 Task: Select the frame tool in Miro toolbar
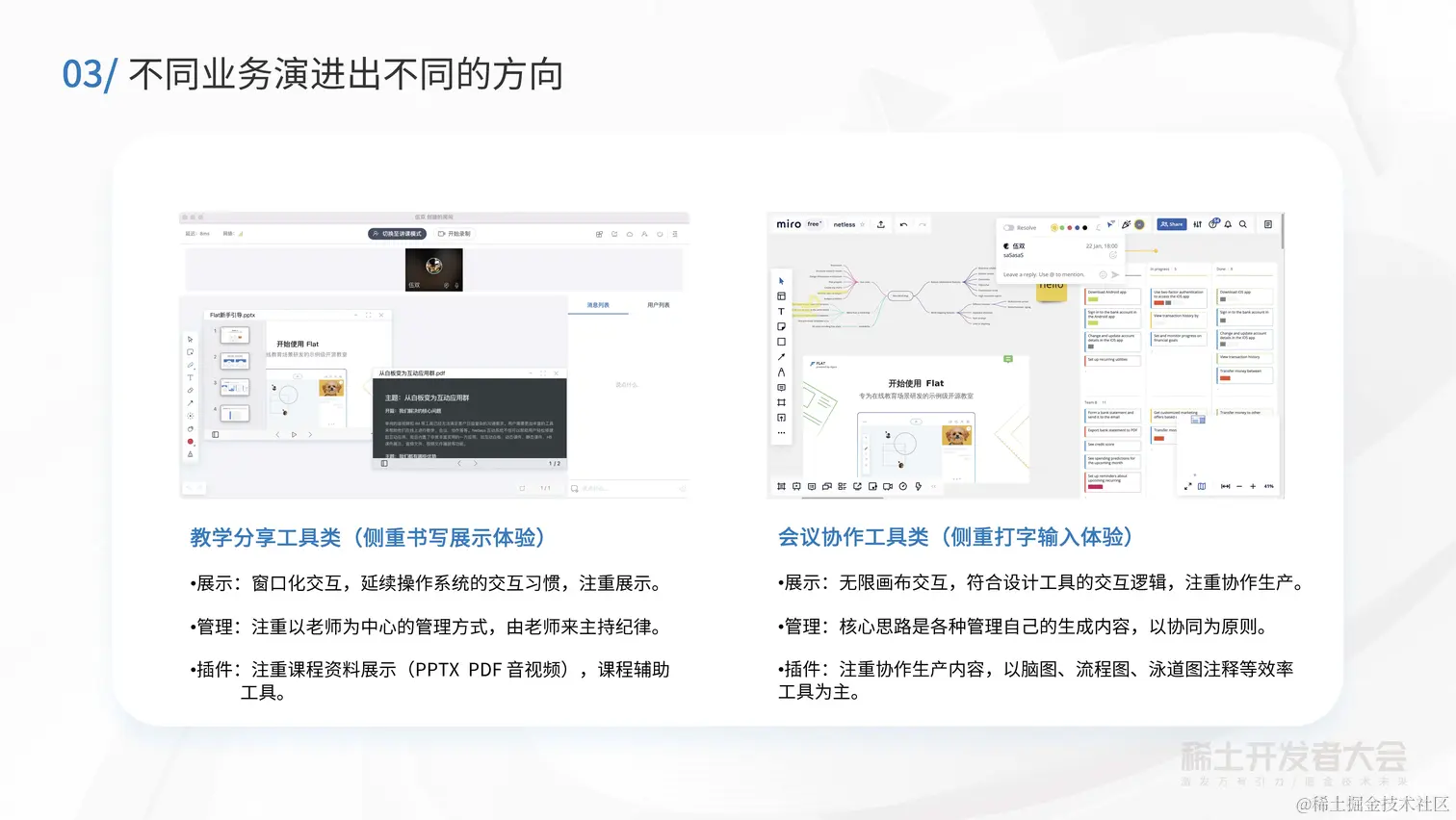click(781, 402)
